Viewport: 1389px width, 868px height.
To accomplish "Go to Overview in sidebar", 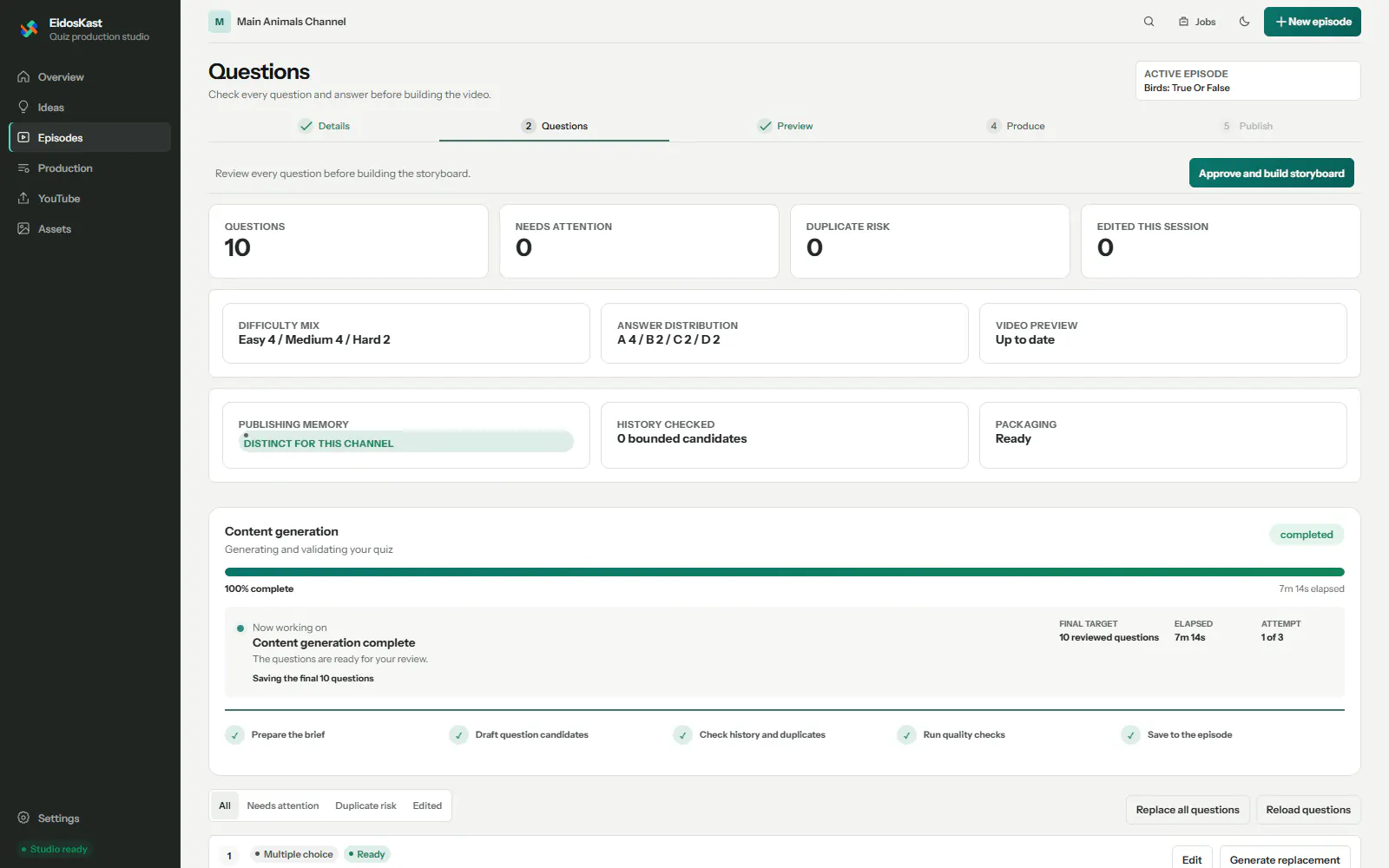I will (x=89, y=77).
